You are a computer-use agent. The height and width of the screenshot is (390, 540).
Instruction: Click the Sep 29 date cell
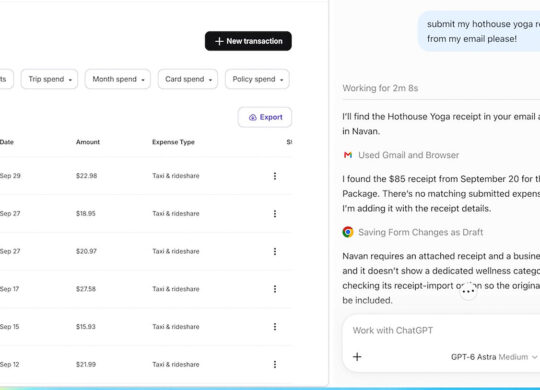pyautogui.click(x=10, y=176)
